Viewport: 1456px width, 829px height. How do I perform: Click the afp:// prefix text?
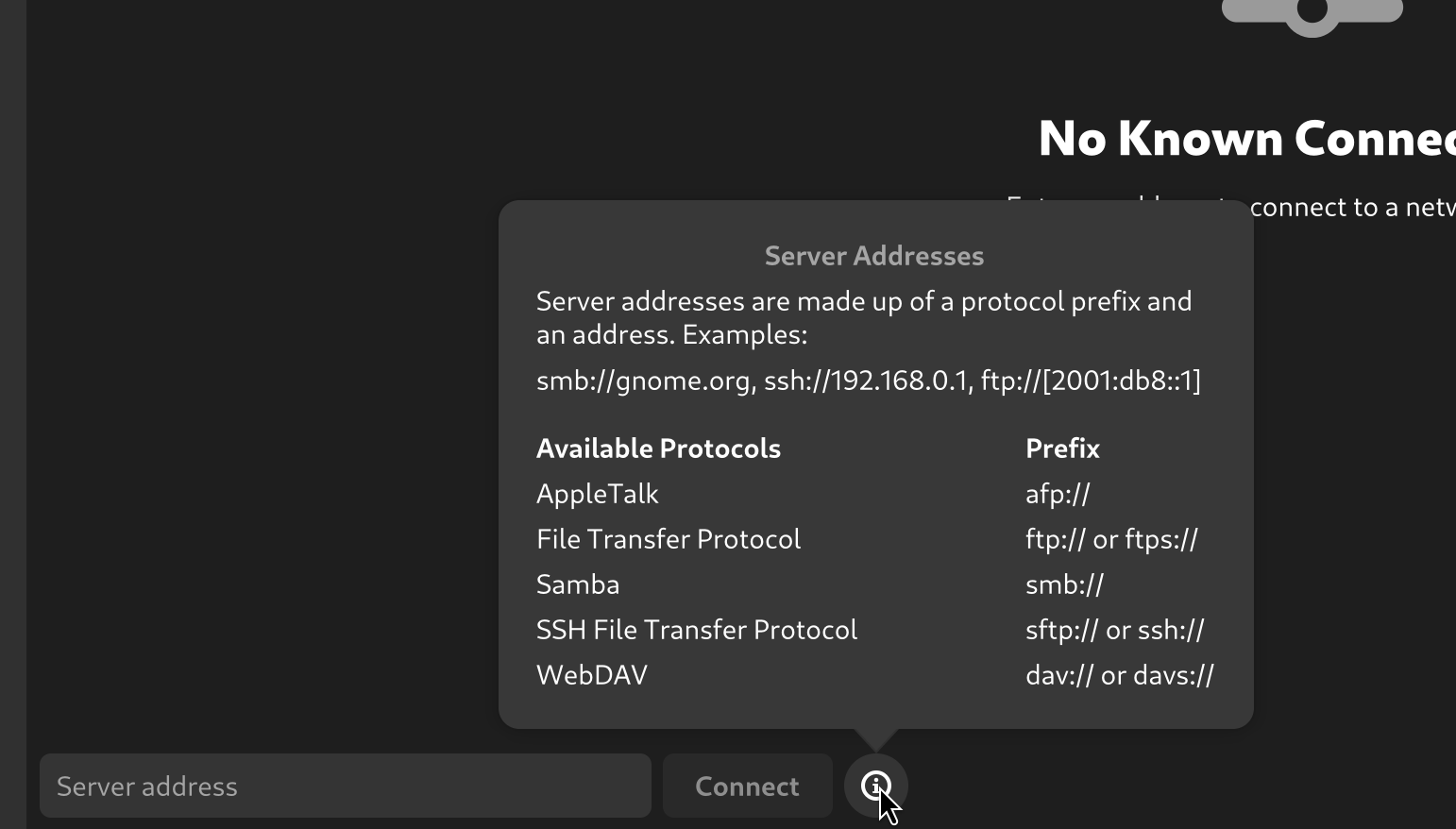click(1058, 494)
